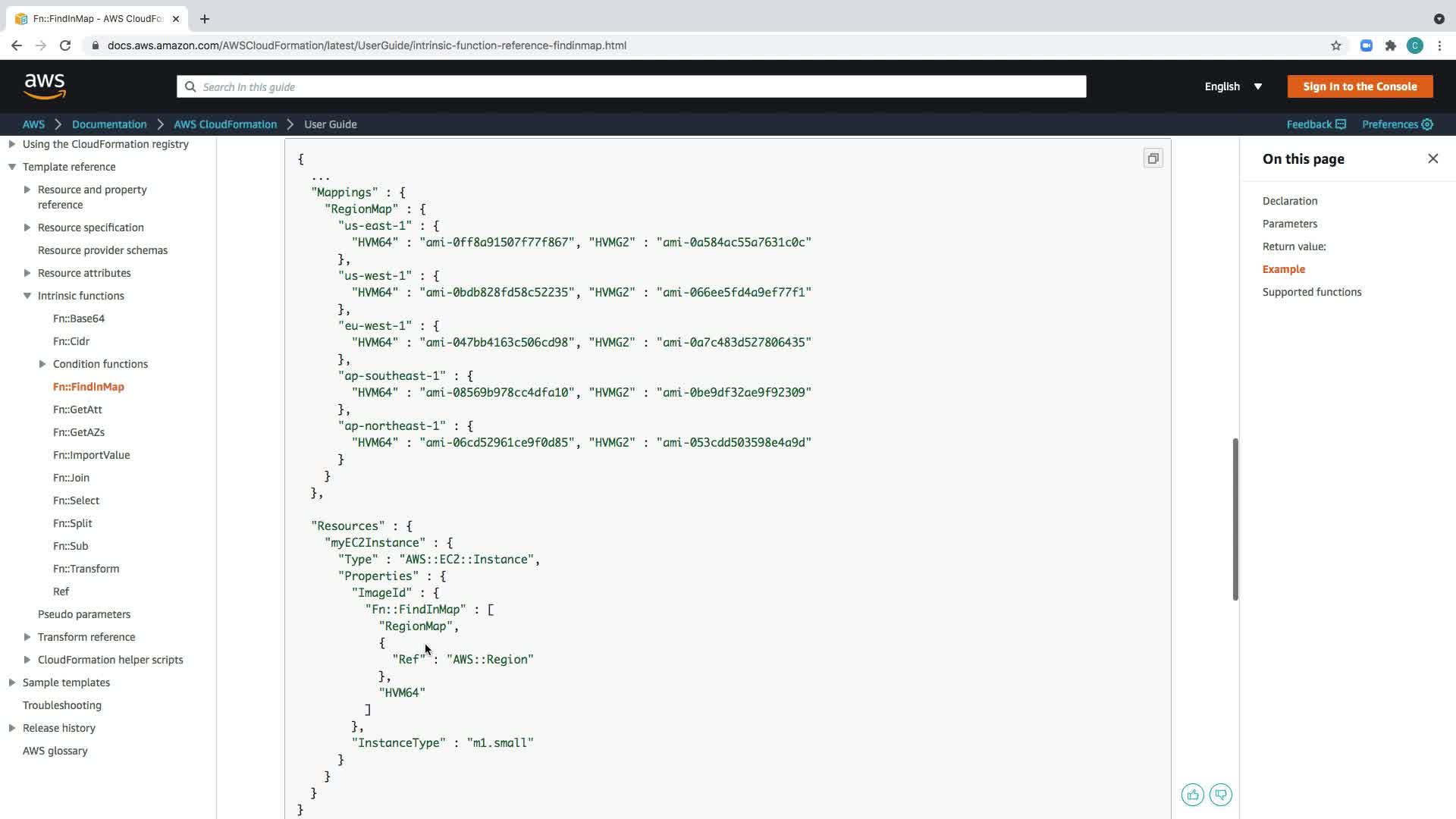Open browser extensions puzzle icon

click(1390, 45)
